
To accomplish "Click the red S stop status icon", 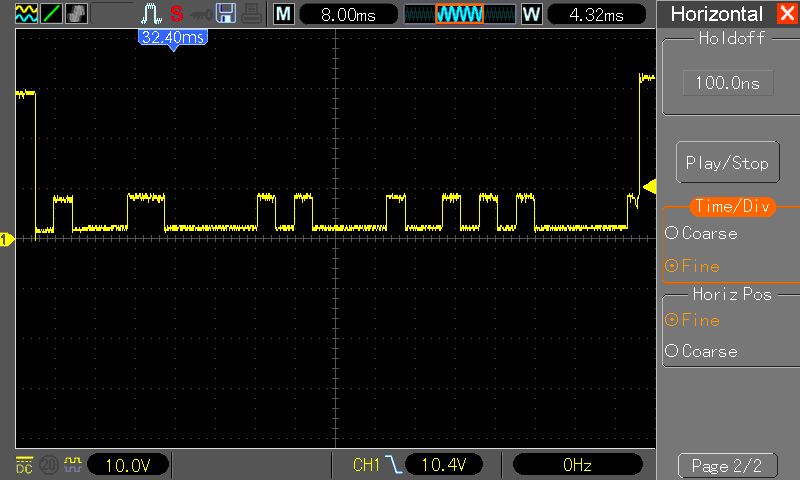I will (176, 14).
